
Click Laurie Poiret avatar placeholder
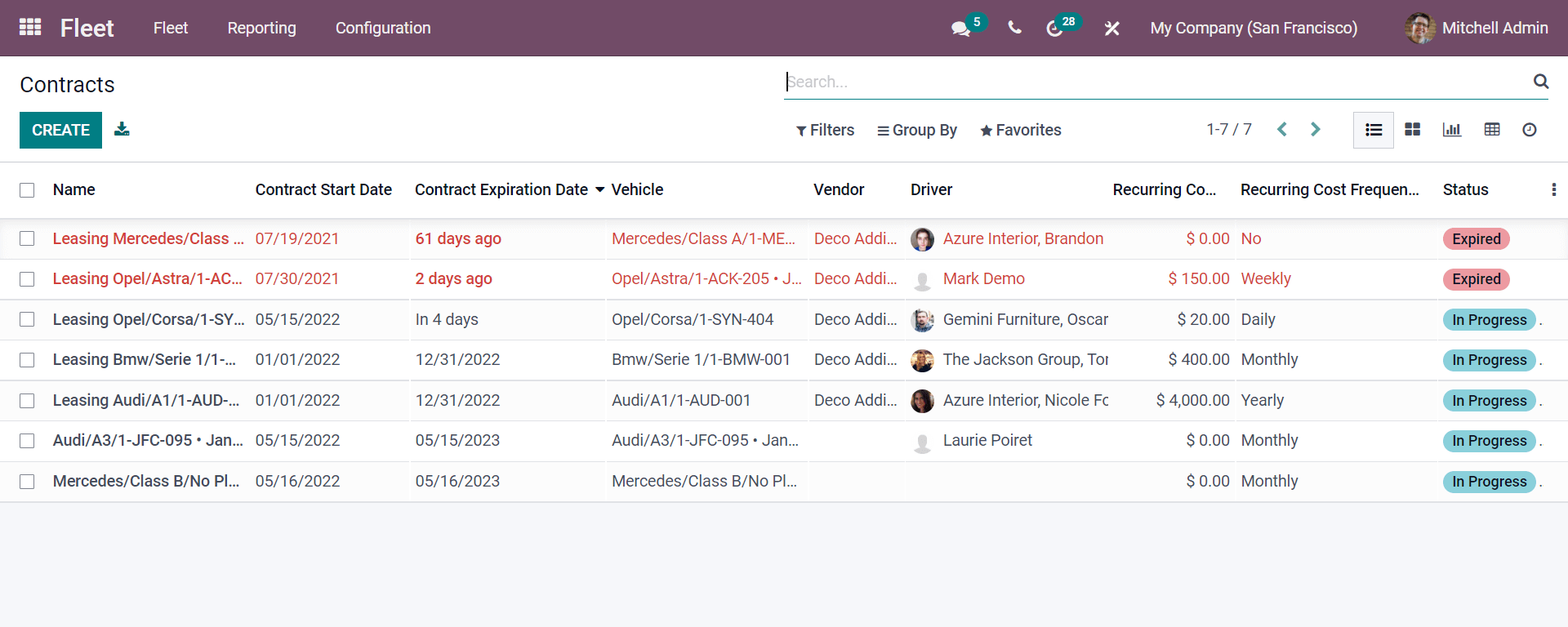point(922,441)
